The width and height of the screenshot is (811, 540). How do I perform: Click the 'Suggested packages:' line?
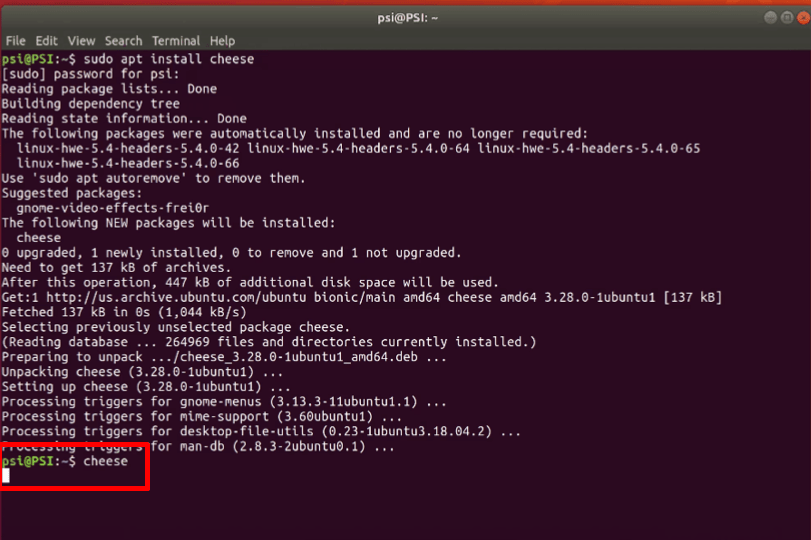pos(72,193)
